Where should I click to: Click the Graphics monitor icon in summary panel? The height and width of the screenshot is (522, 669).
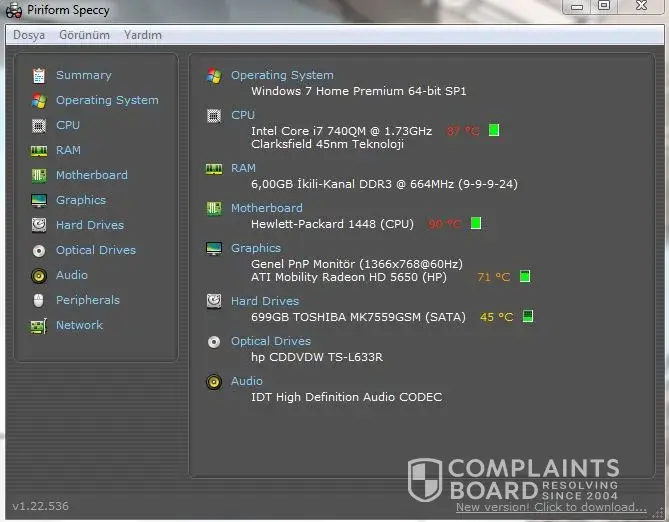pyautogui.click(x=214, y=248)
